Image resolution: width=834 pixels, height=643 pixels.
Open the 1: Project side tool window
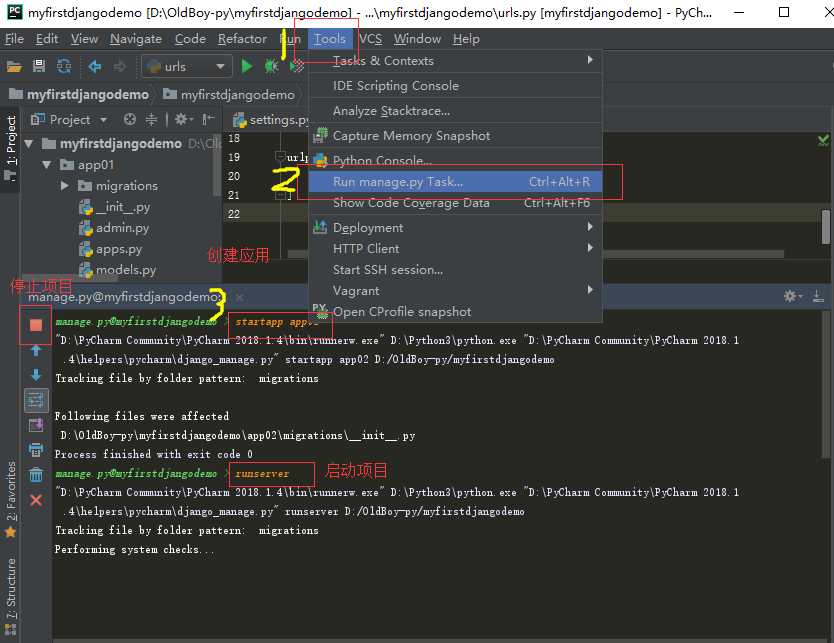coord(11,148)
